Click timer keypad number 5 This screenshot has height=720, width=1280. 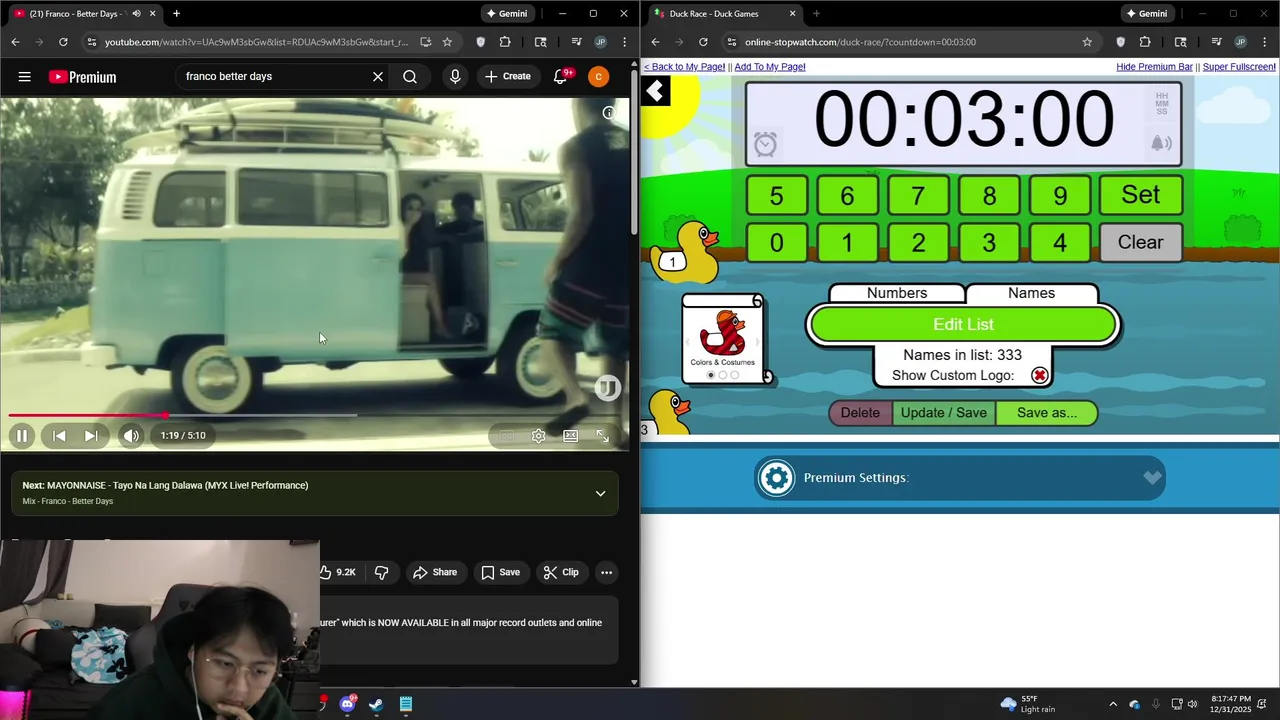[777, 195]
